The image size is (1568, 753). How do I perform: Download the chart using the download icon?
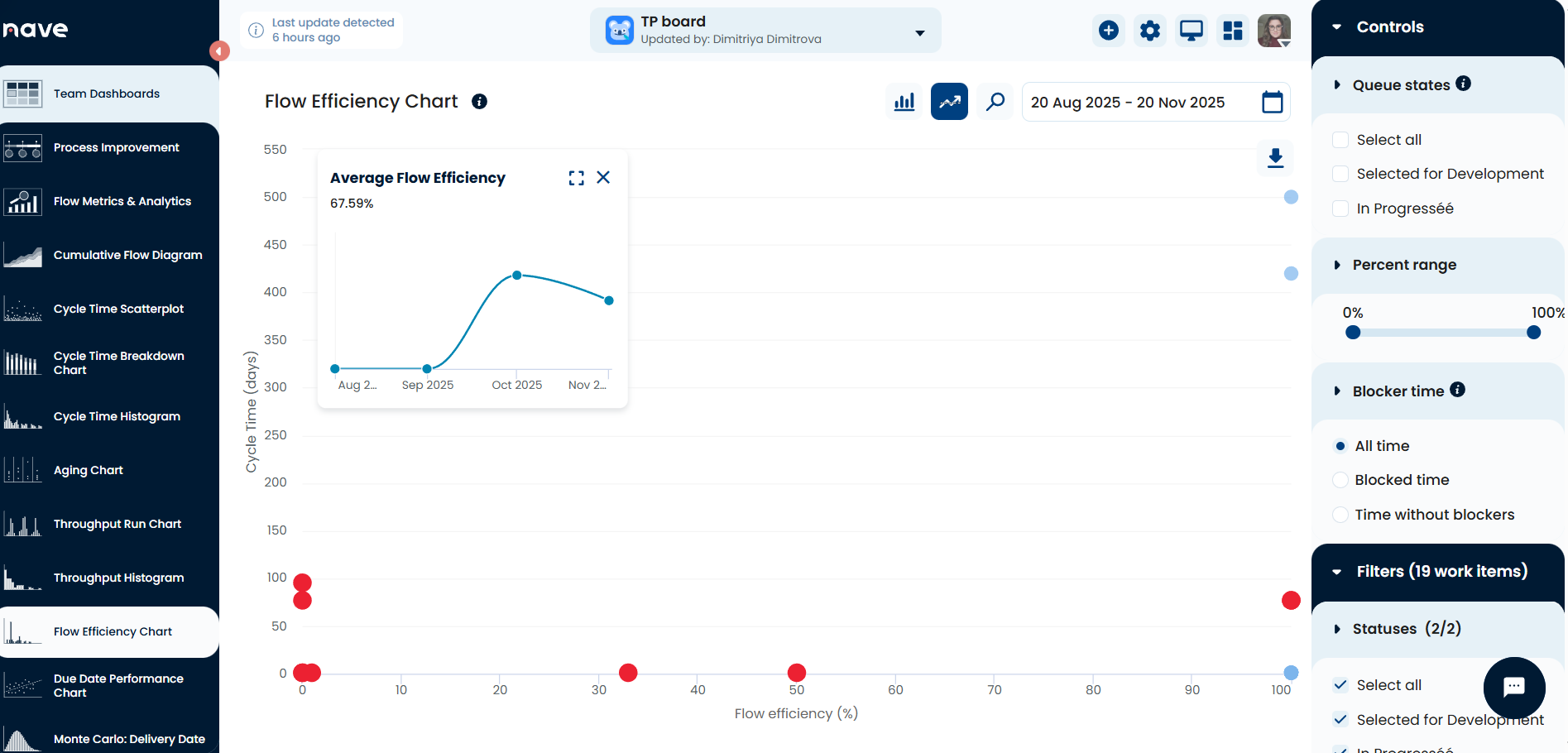click(x=1275, y=158)
